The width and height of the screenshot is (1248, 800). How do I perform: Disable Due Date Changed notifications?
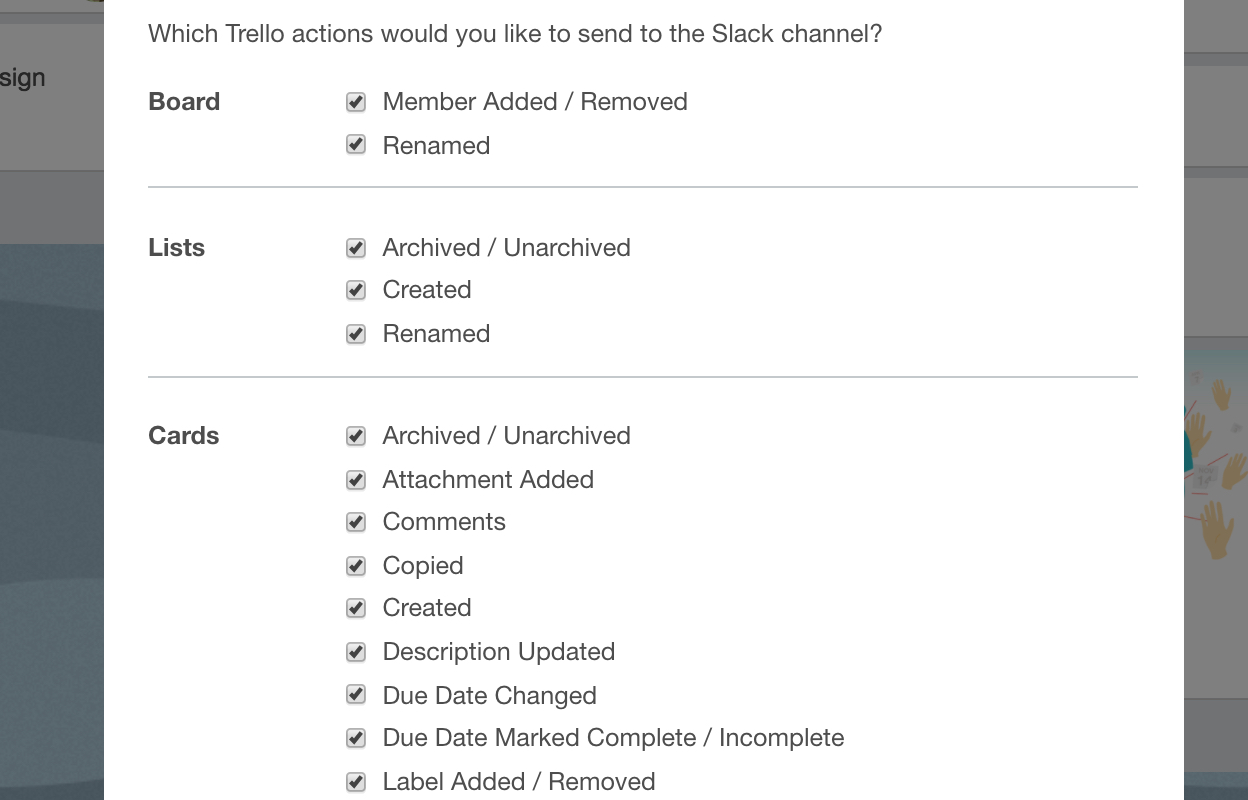point(356,695)
